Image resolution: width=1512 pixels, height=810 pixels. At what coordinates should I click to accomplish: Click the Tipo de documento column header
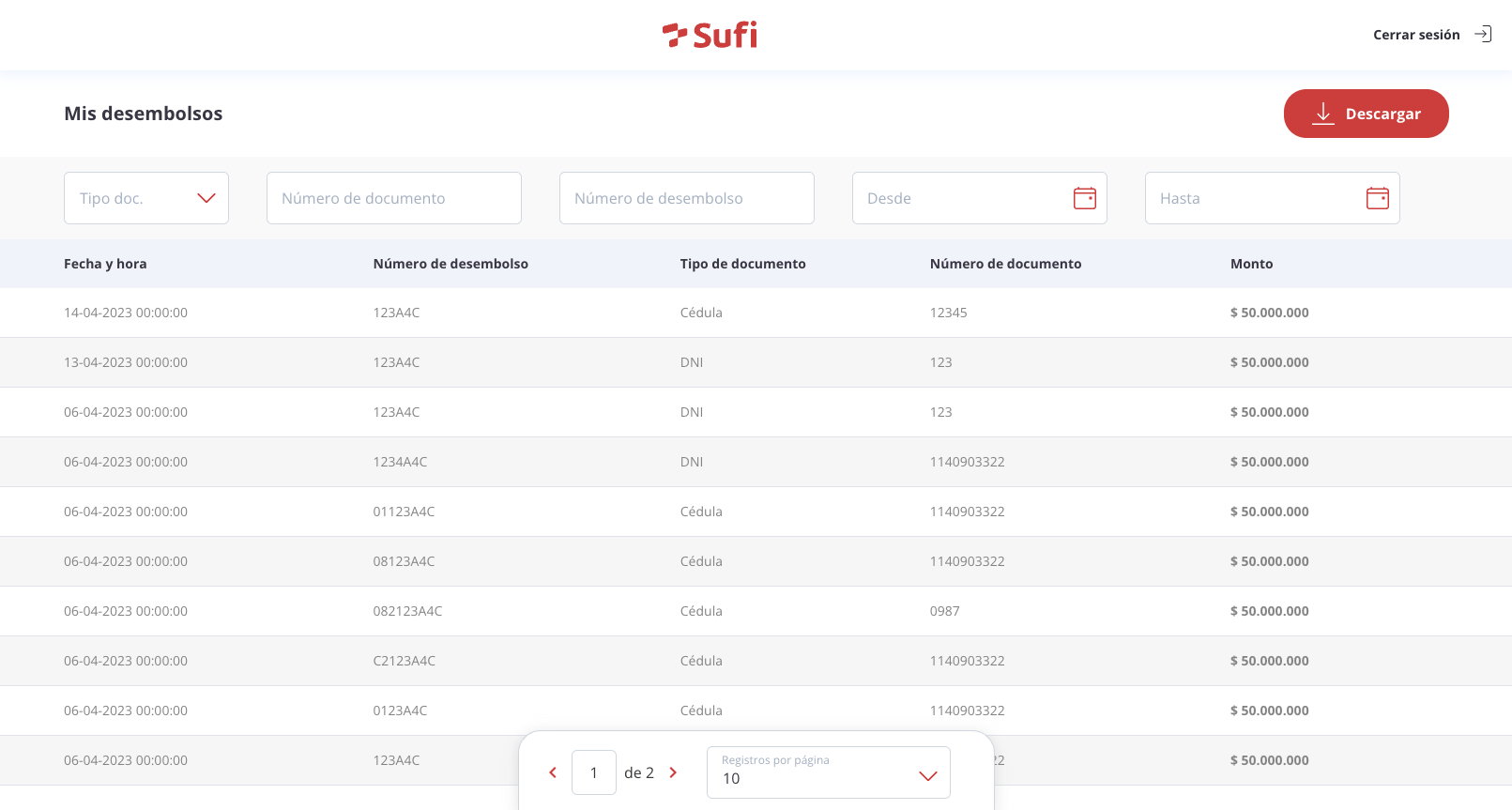coord(743,264)
